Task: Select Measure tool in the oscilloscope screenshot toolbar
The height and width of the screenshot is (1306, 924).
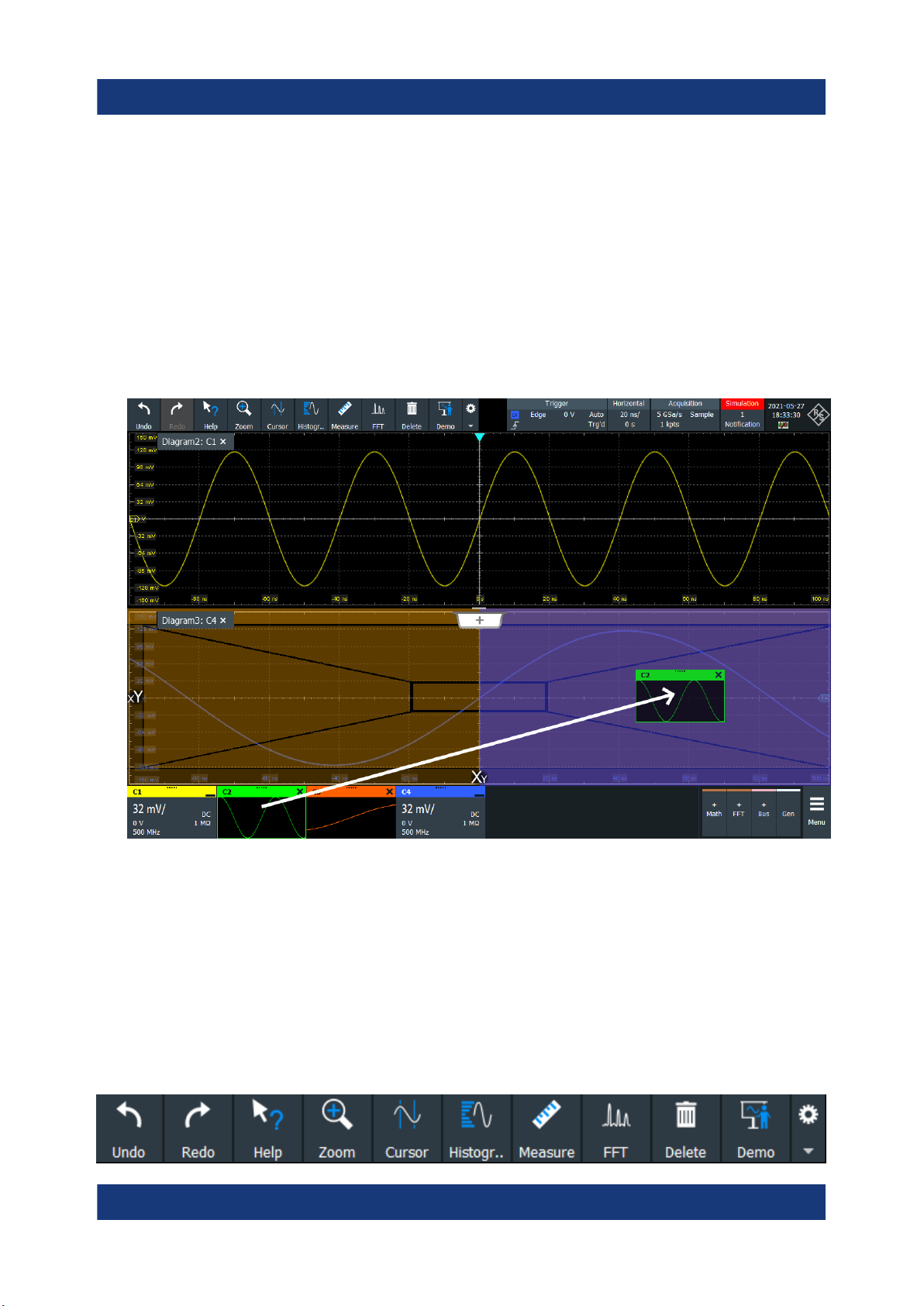Action: pos(345,415)
